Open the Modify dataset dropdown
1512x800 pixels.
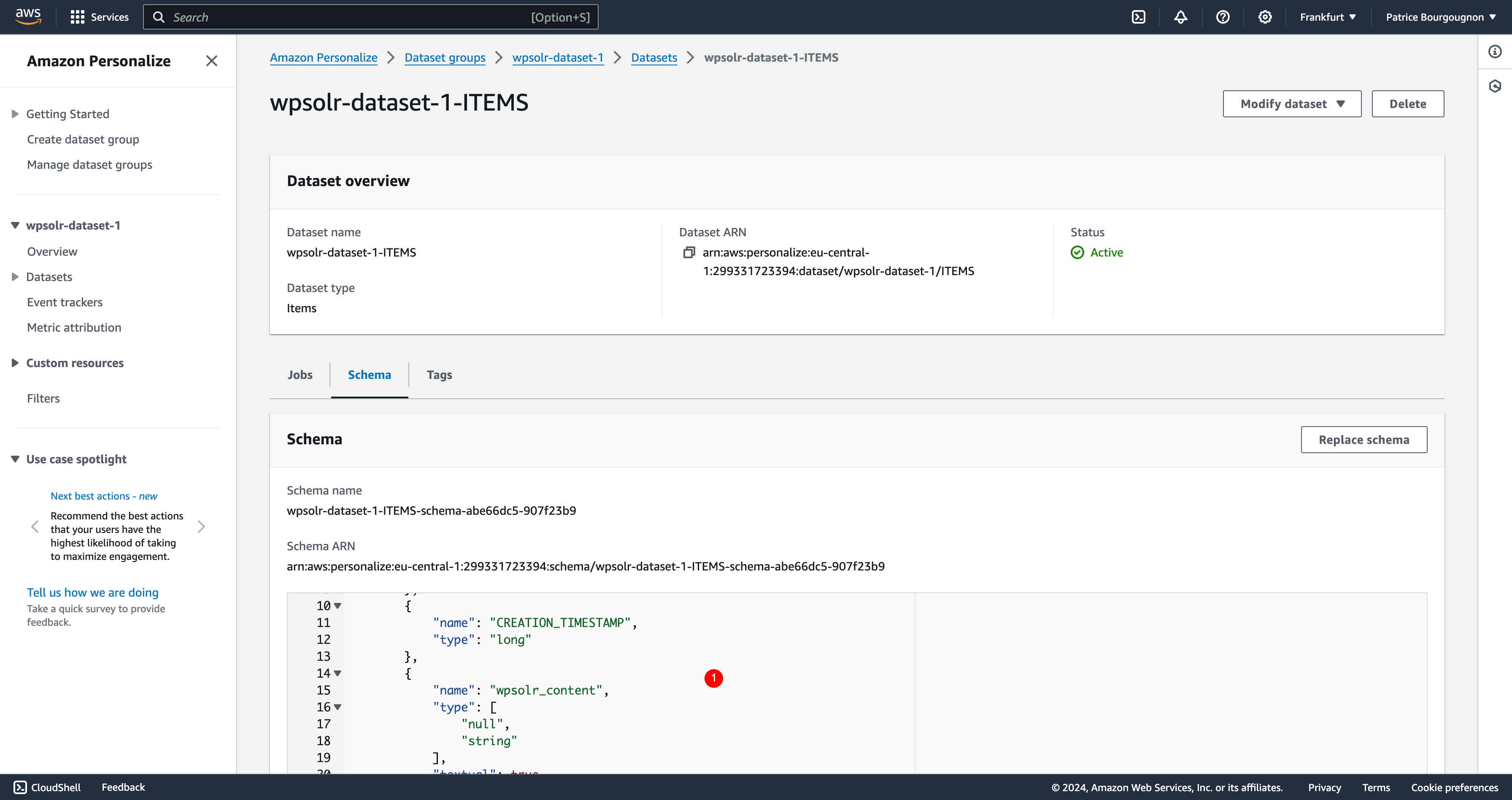1292,104
